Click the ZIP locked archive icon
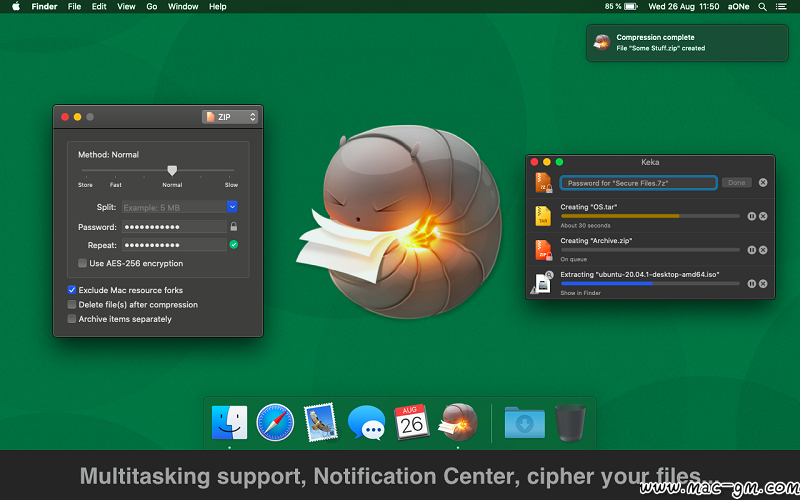The image size is (800, 500). tap(543, 250)
